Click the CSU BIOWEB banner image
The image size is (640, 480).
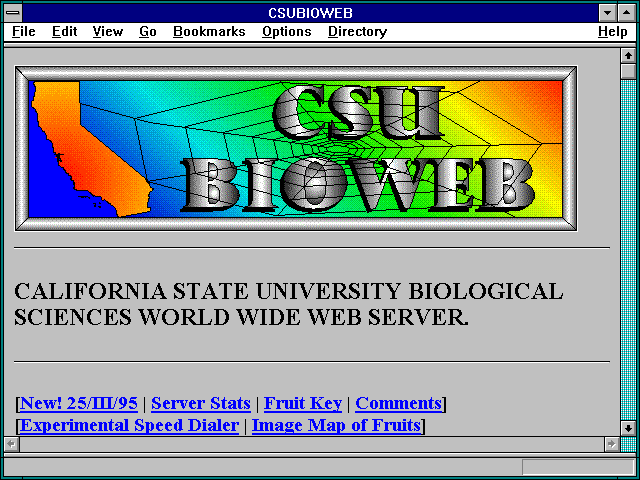296,149
